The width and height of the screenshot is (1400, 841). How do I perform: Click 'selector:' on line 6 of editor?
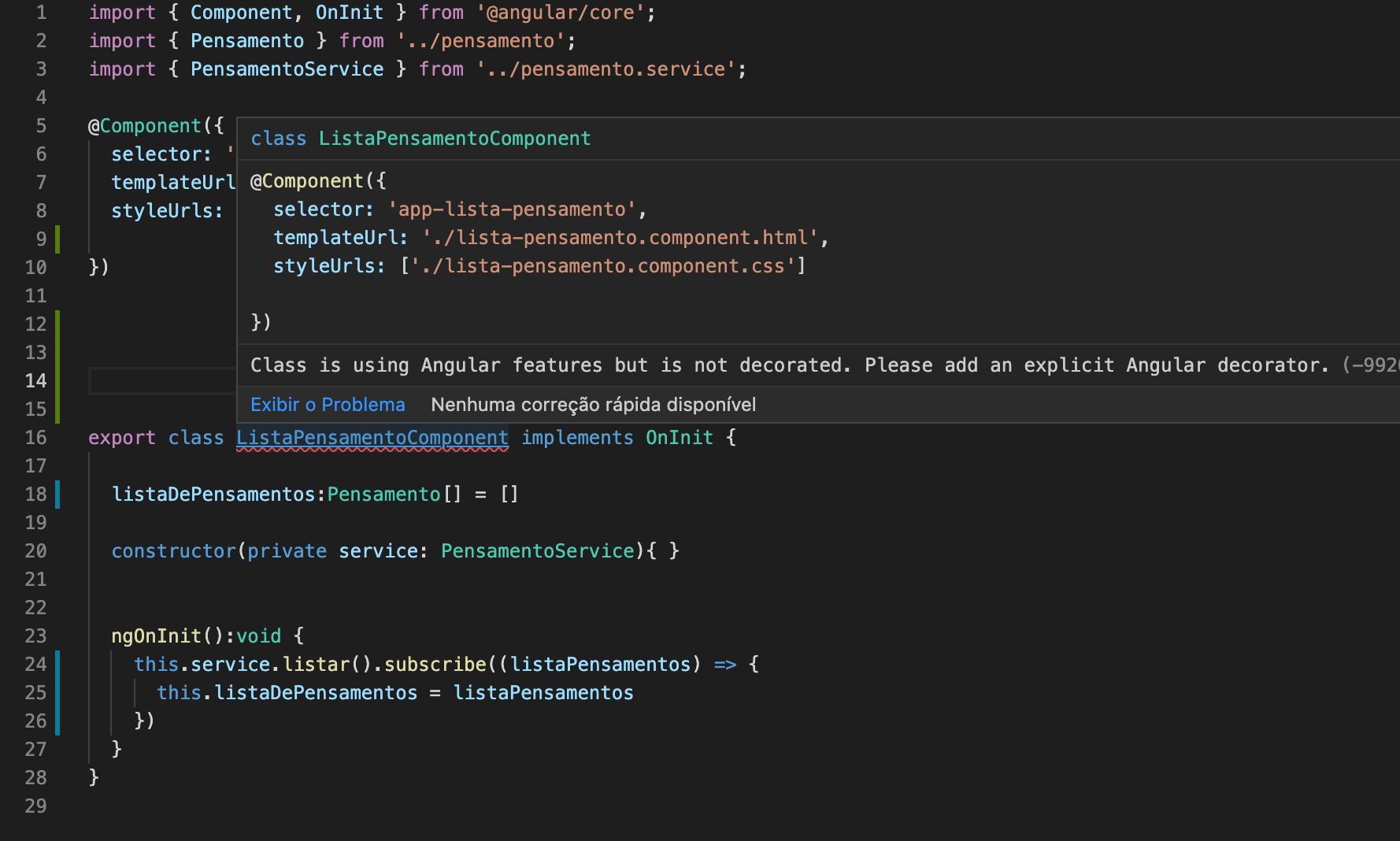[x=161, y=154]
